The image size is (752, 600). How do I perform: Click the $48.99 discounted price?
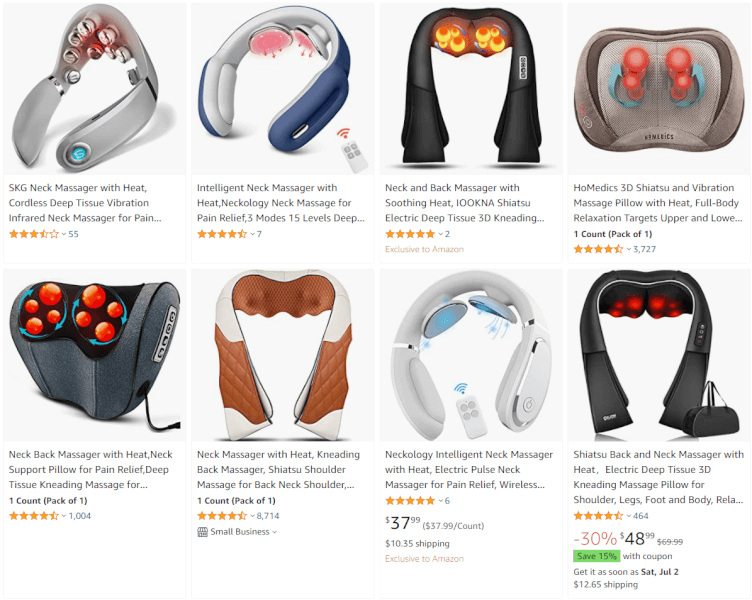637,539
